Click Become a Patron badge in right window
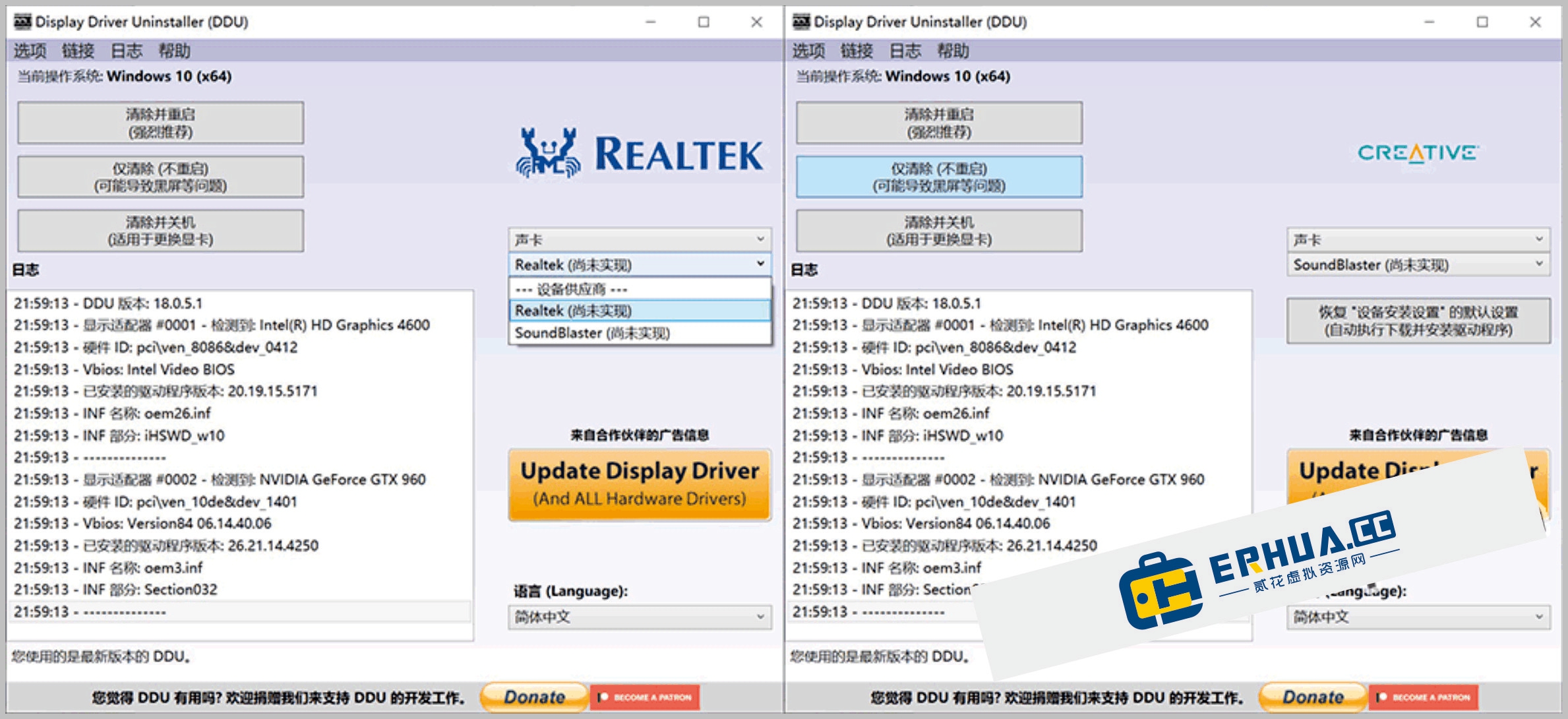The image size is (1568, 719). pyautogui.click(x=1424, y=697)
